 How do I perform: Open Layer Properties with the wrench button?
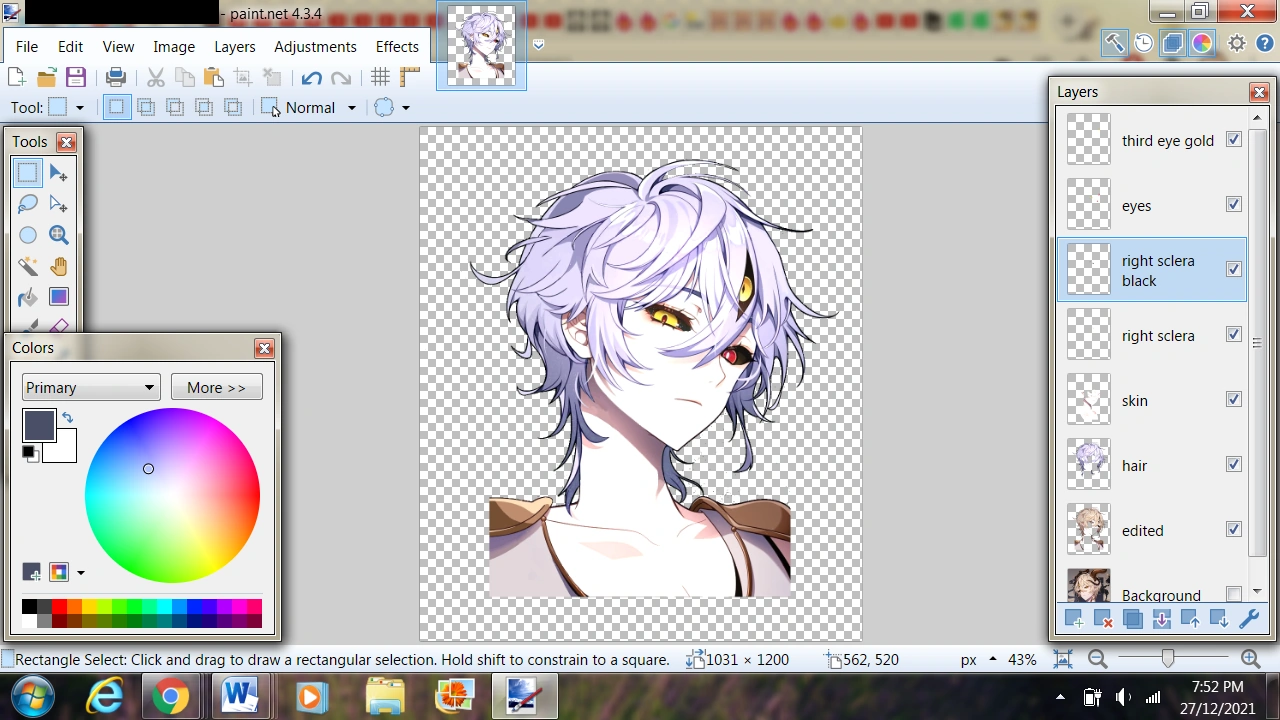click(1249, 618)
